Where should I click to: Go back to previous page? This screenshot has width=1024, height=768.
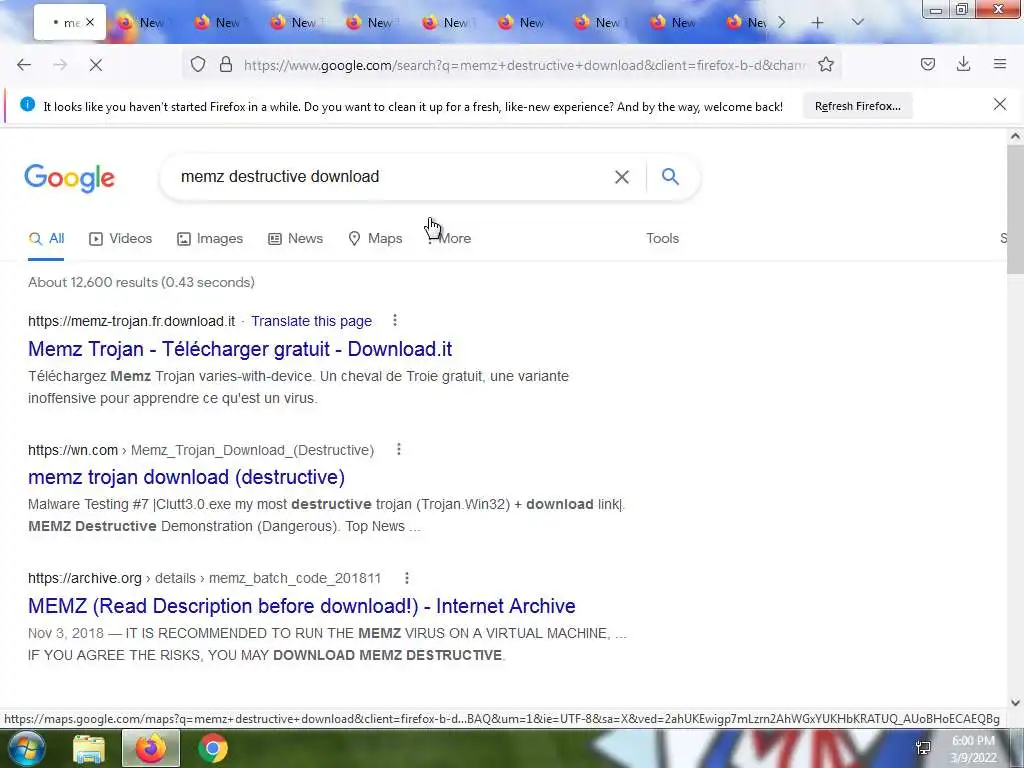coord(24,65)
